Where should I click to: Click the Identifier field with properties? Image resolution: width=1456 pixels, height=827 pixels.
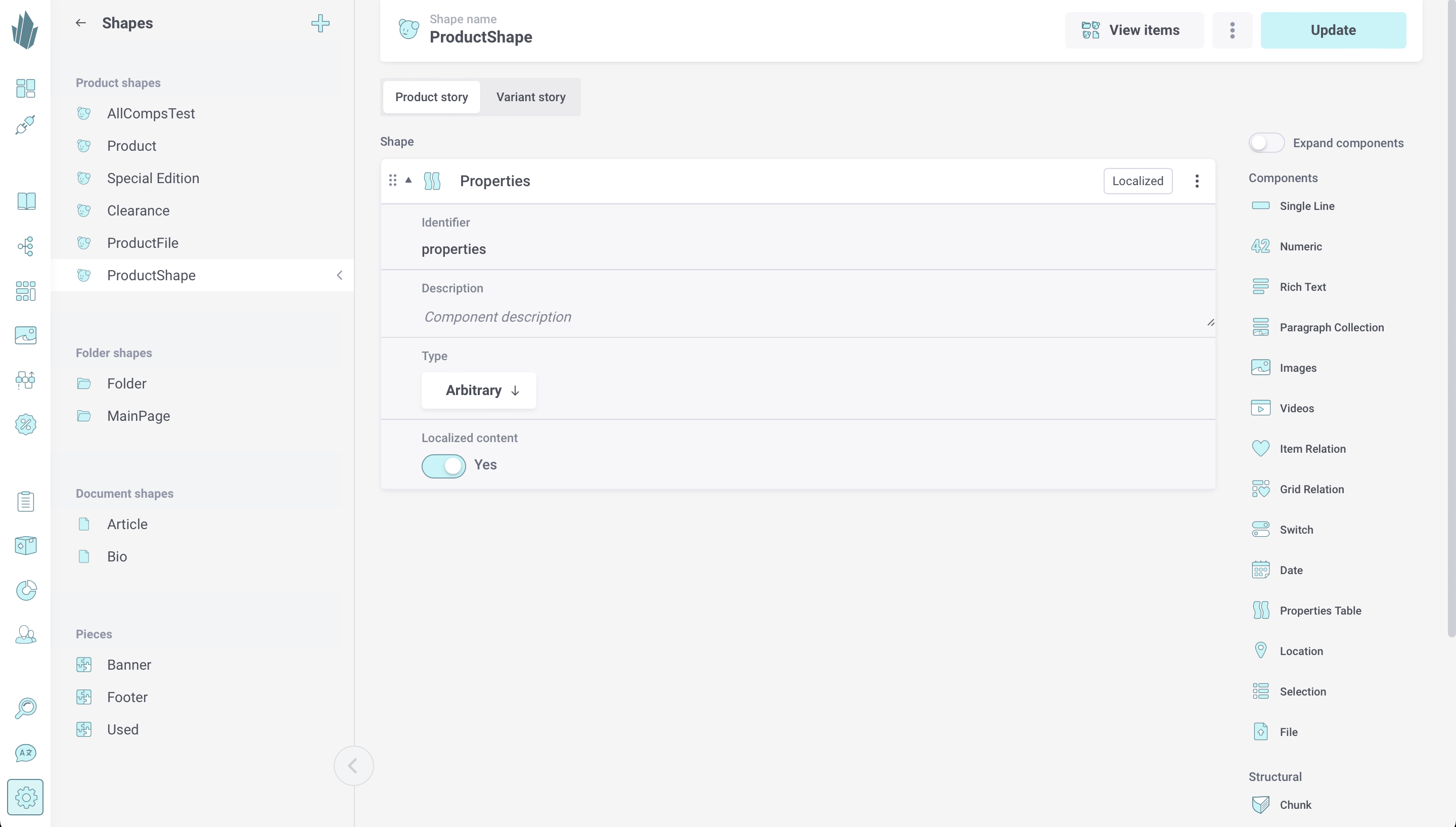[x=798, y=249]
